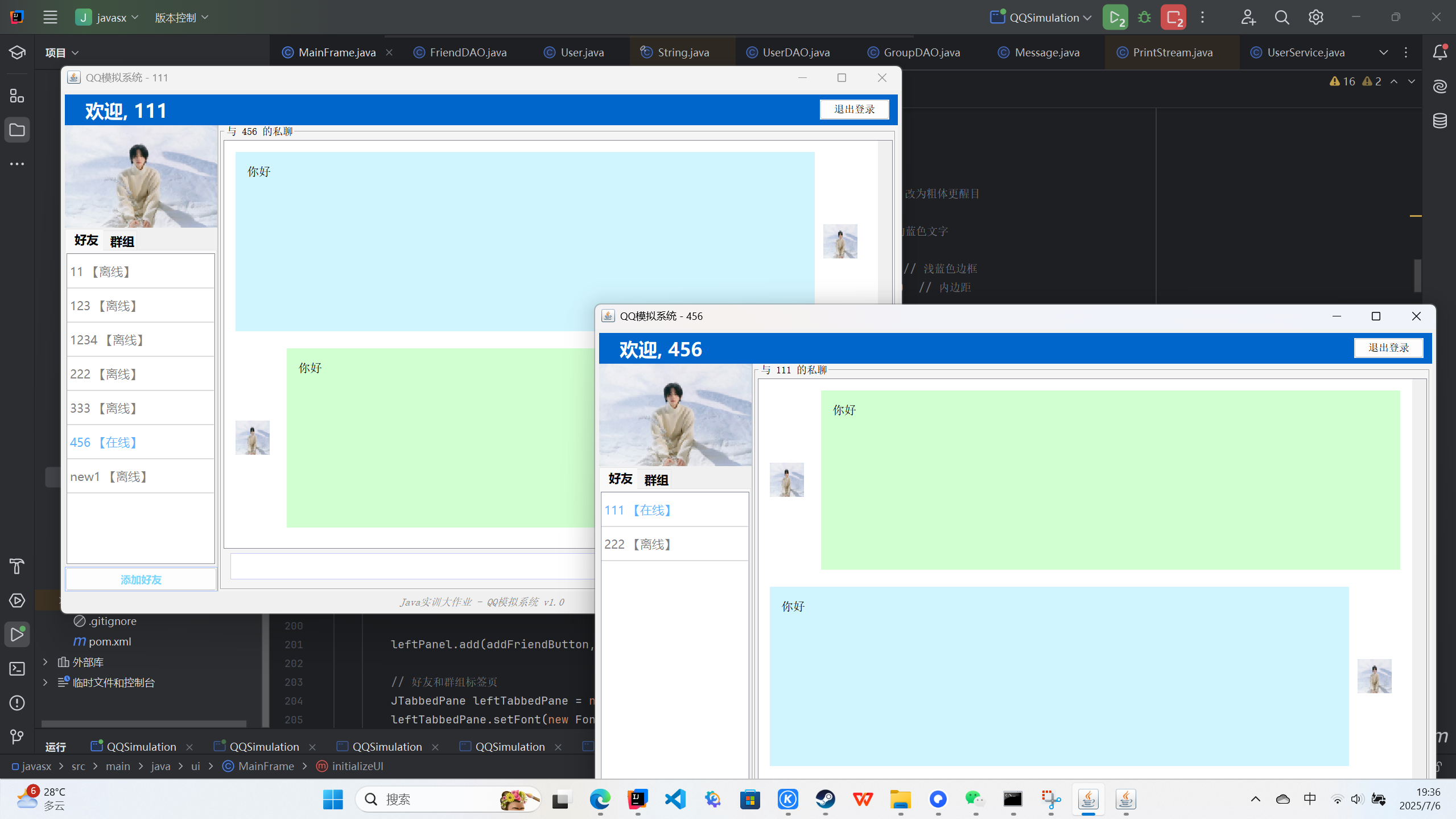Open the Problems tool window icon
The width and height of the screenshot is (1456, 819).
point(17,703)
